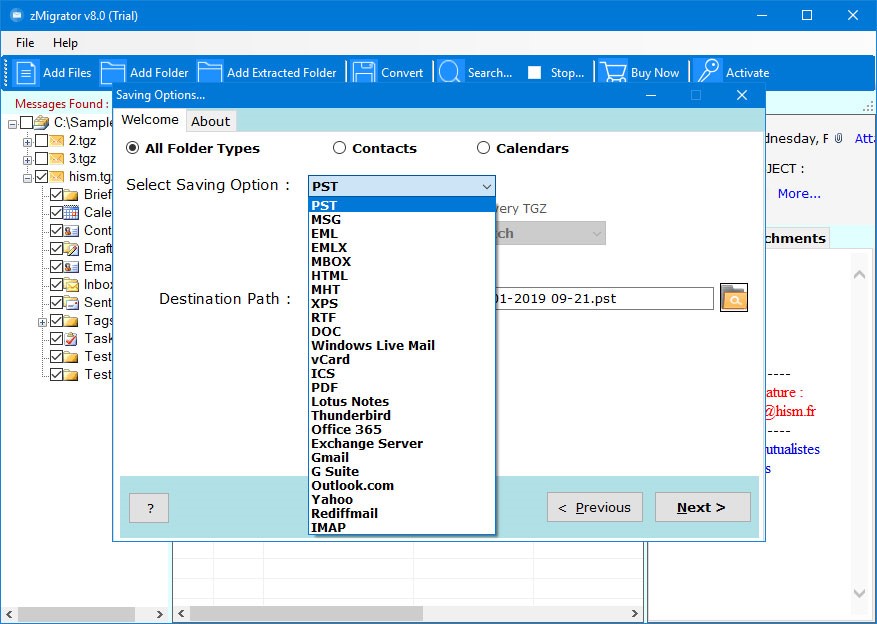
Task: Click the attachment paperclip icon
Action: (x=841, y=138)
